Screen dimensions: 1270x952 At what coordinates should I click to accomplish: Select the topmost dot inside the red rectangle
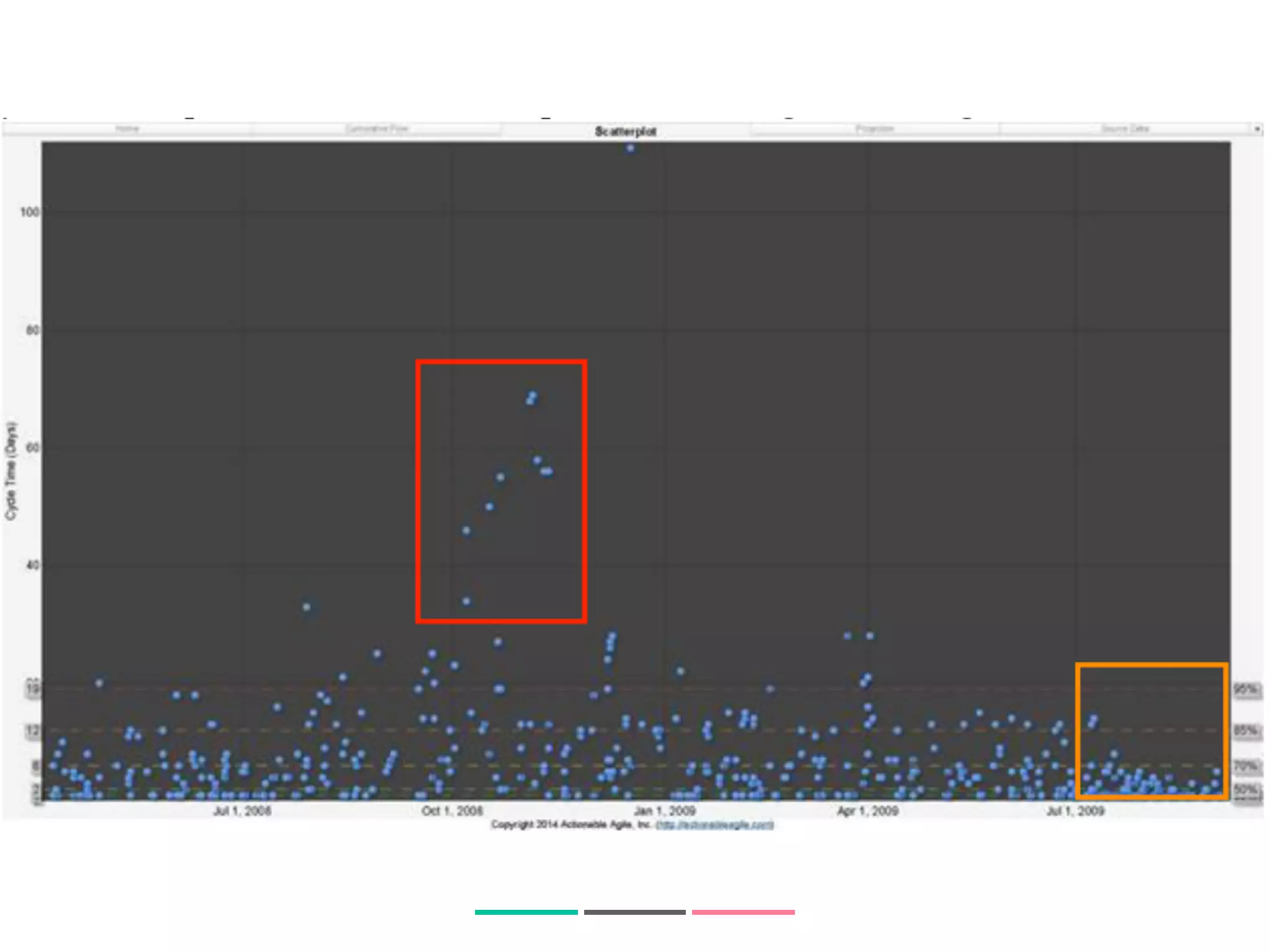[533, 394]
